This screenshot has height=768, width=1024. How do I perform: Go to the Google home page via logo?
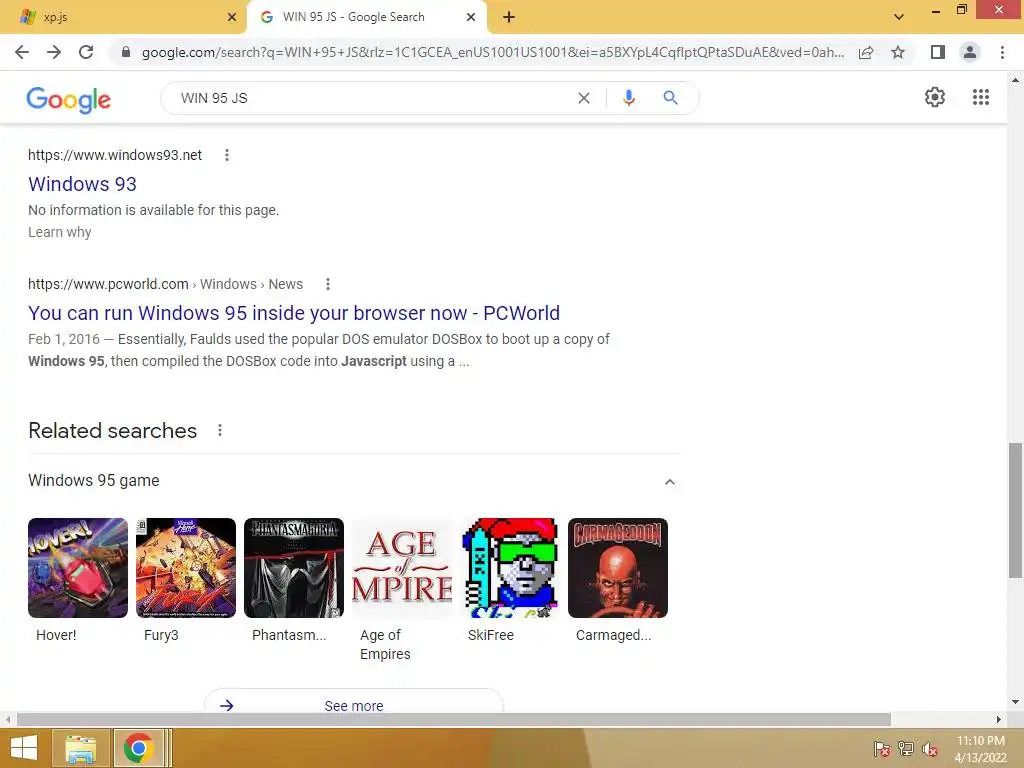[x=69, y=99]
